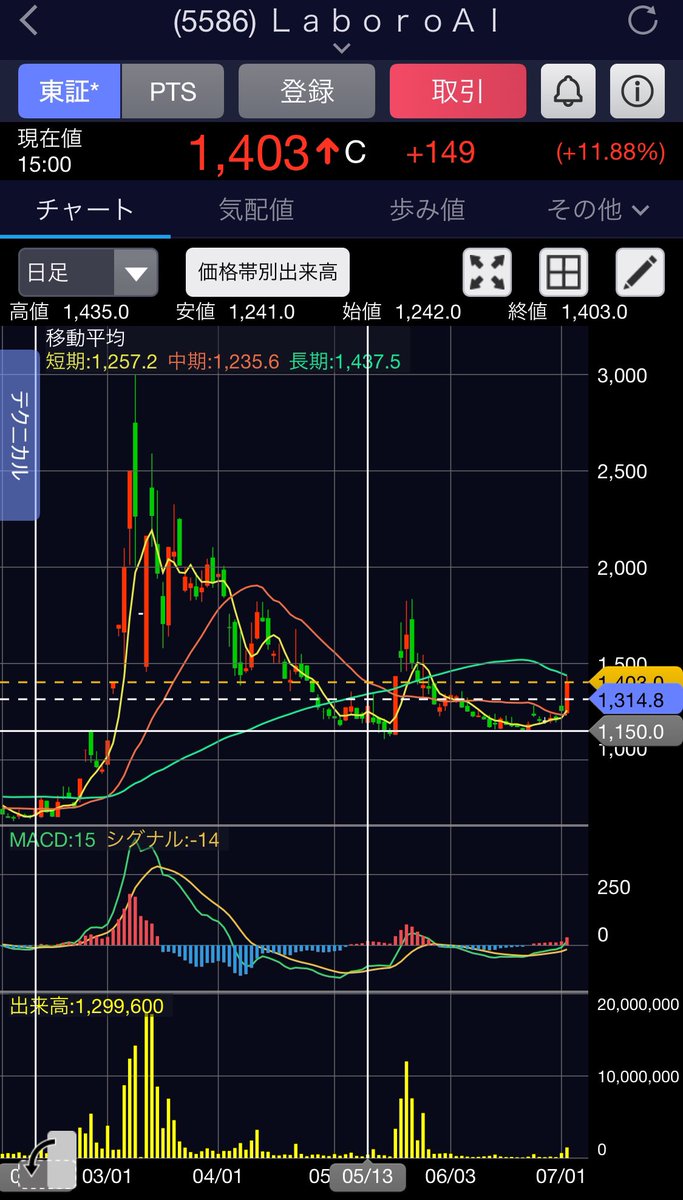
Task: Tap the 1,403 current price text
Action: 248,153
